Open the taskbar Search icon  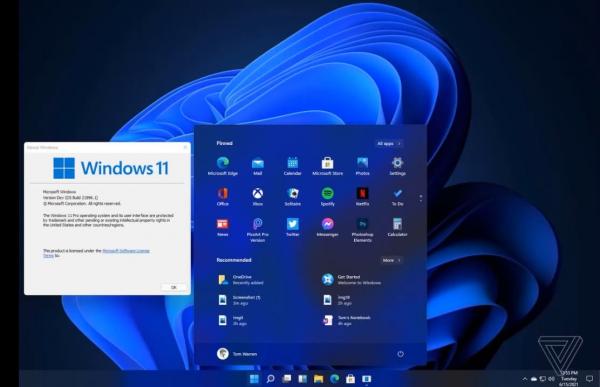270,379
